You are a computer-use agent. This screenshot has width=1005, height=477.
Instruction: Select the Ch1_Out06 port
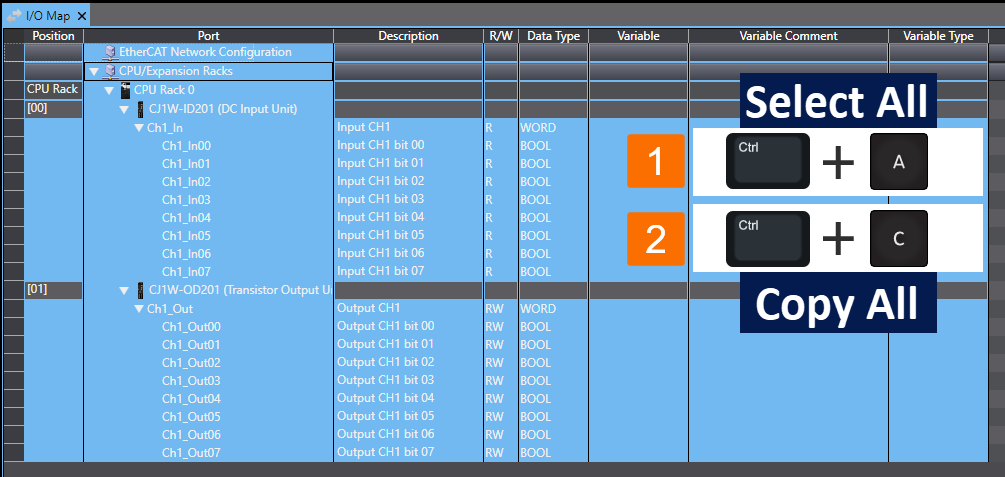[192, 435]
